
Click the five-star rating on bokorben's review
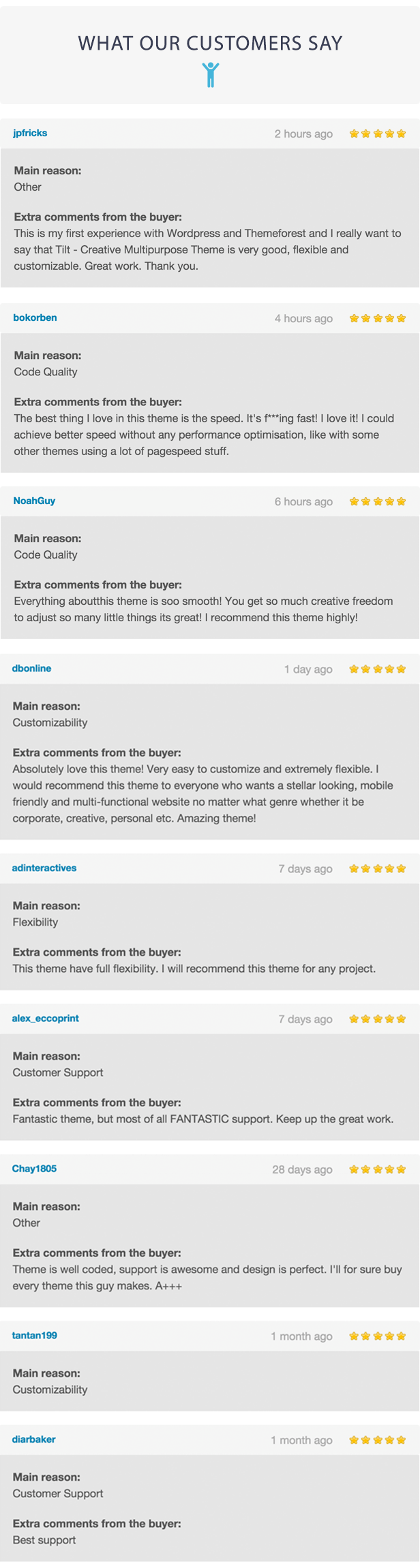[x=377, y=318]
